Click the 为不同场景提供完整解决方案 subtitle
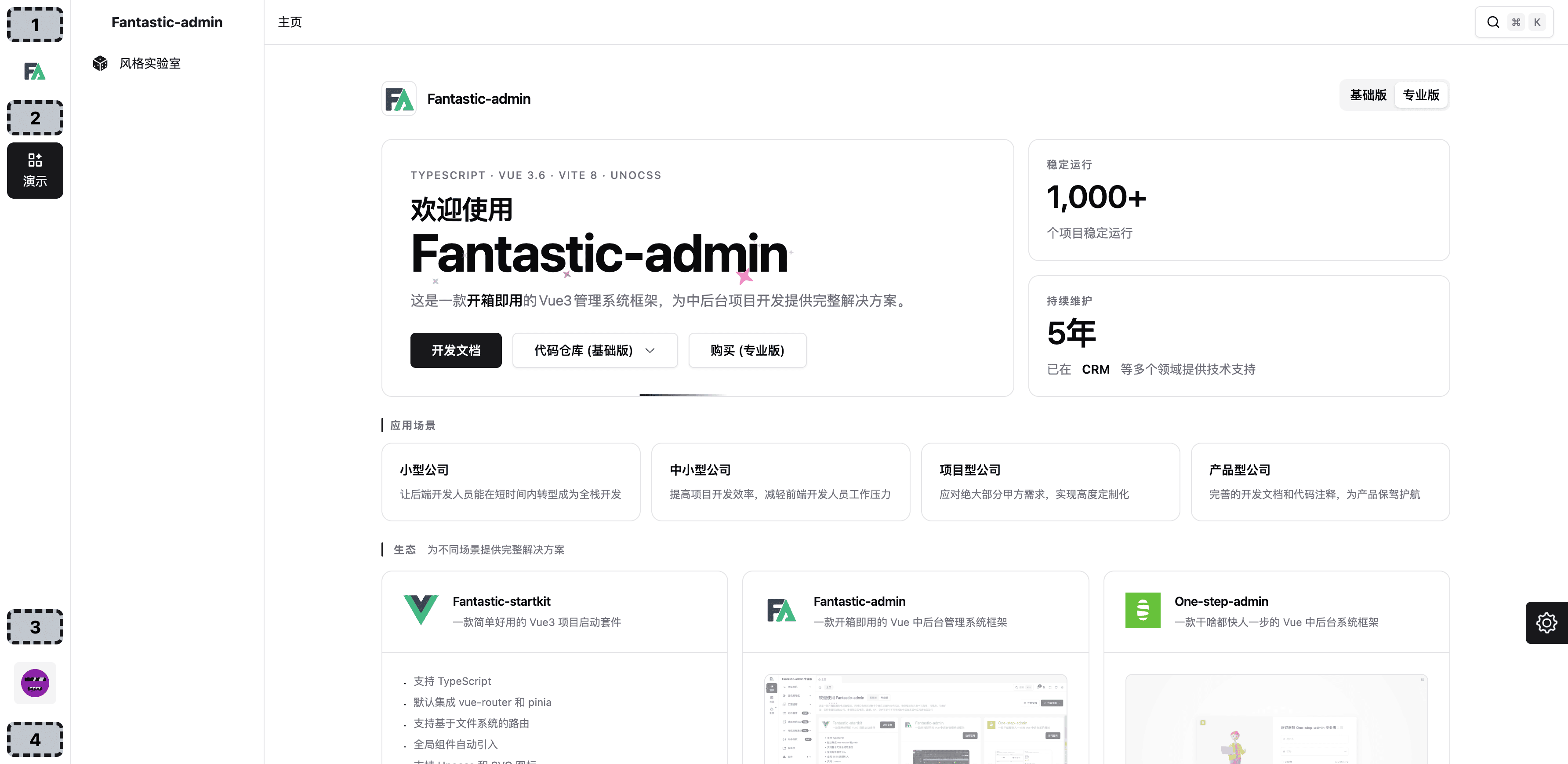Viewport: 1568px width, 764px height. (495, 550)
